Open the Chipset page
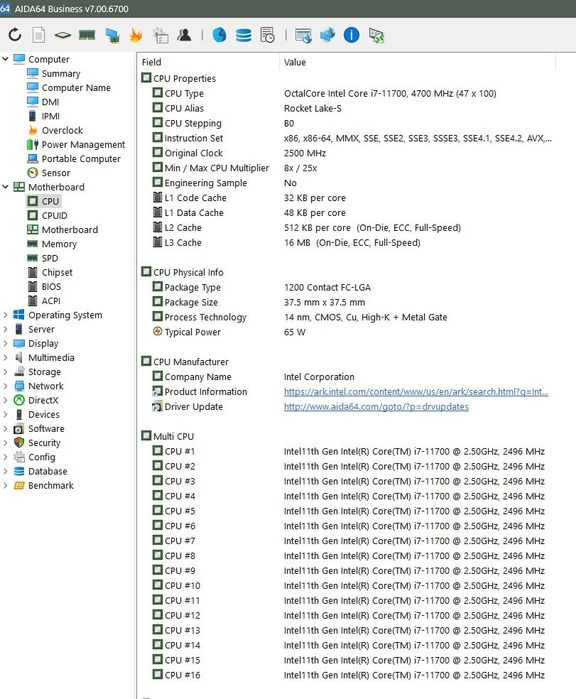 (49, 272)
